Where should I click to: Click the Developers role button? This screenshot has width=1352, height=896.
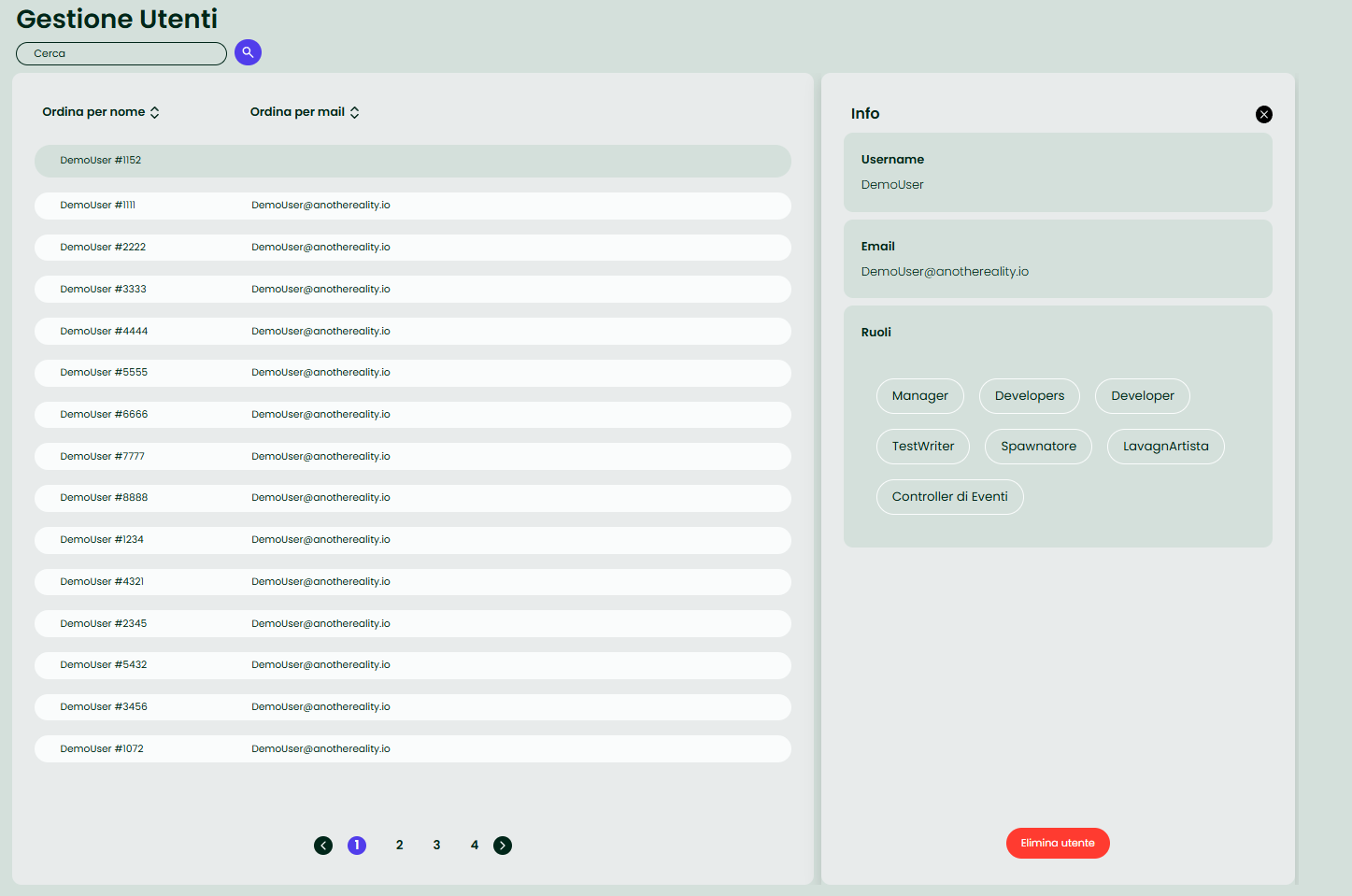click(x=1029, y=396)
